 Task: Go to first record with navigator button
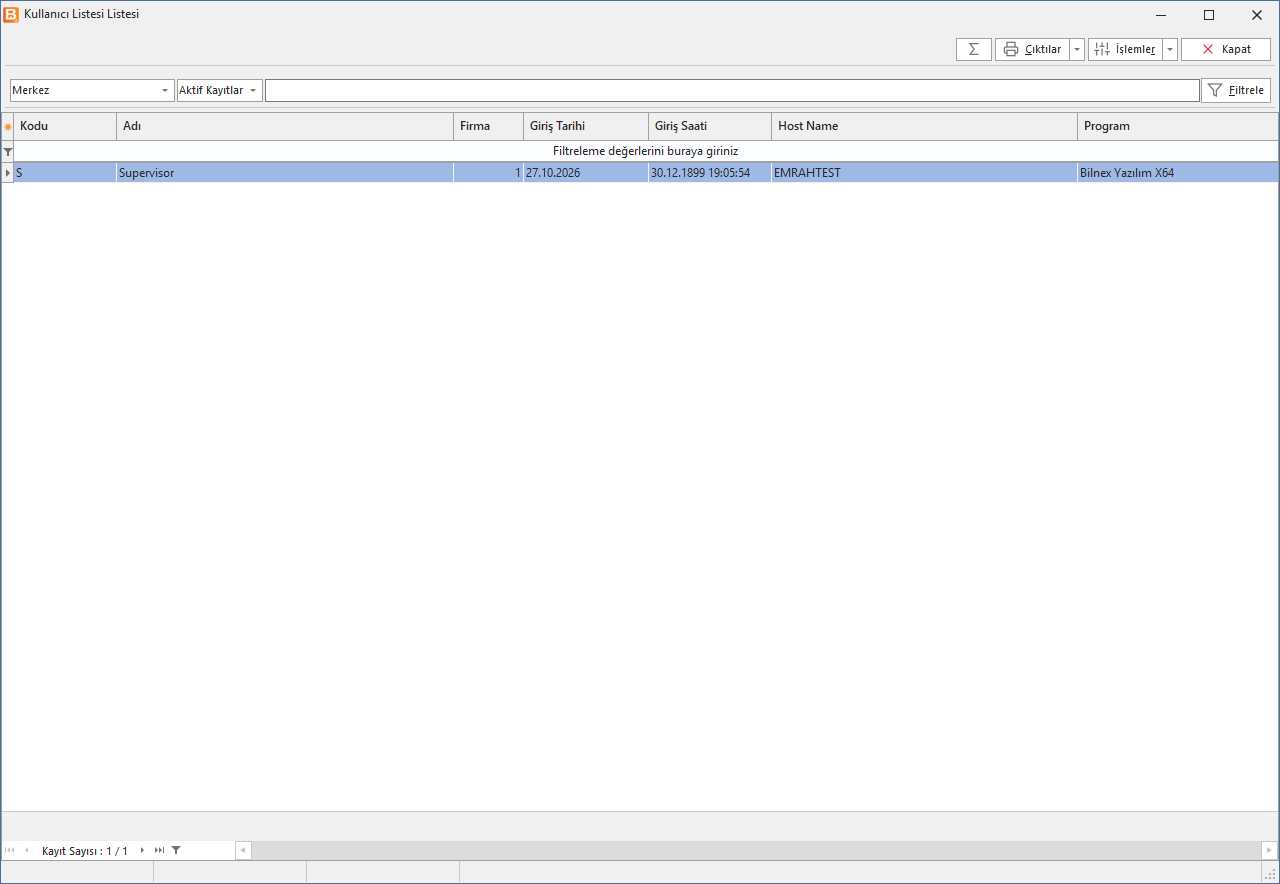click(10, 850)
